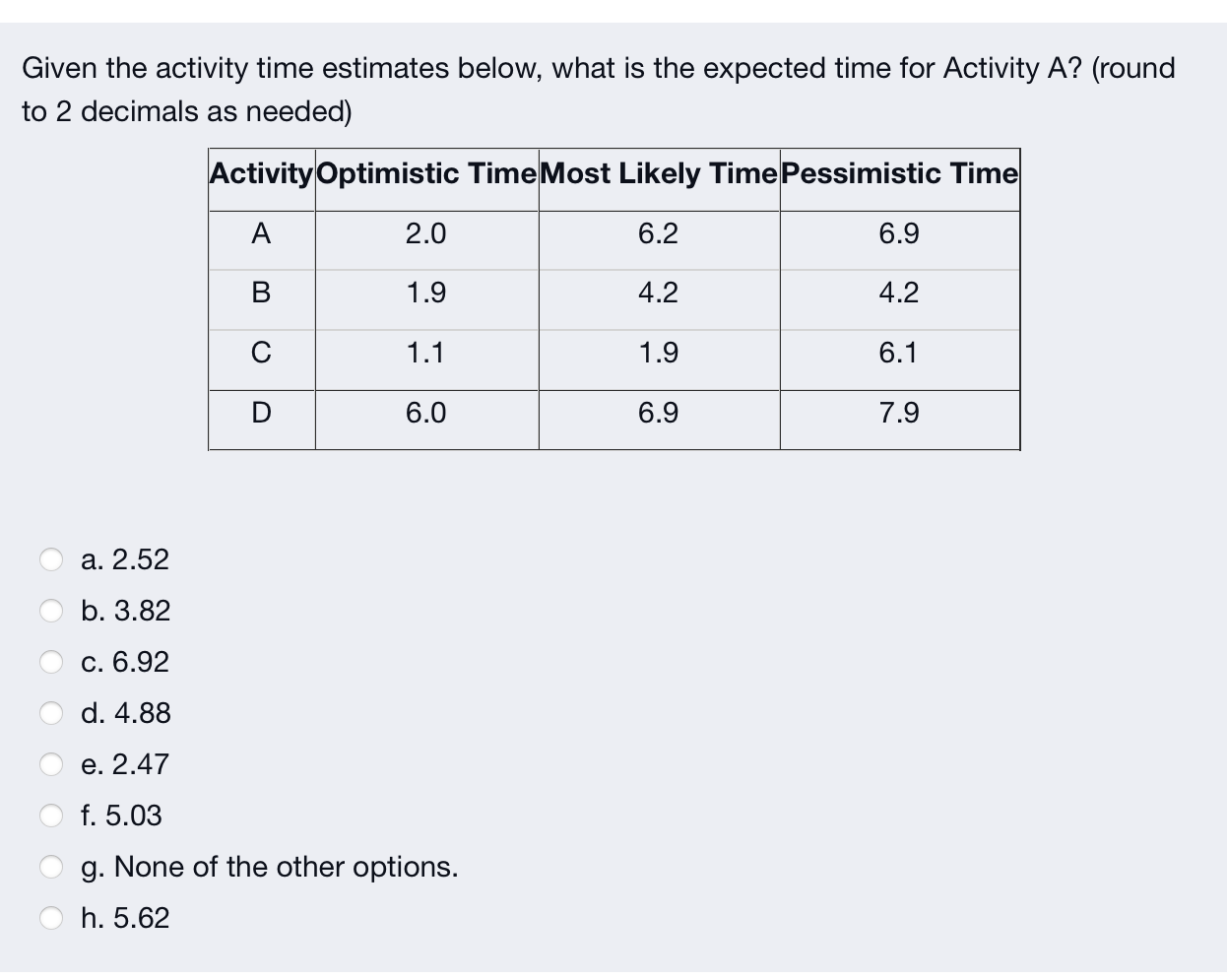This screenshot has width=1227, height=980.
Task: Select answer option d. 4.88
Action: click(x=52, y=713)
